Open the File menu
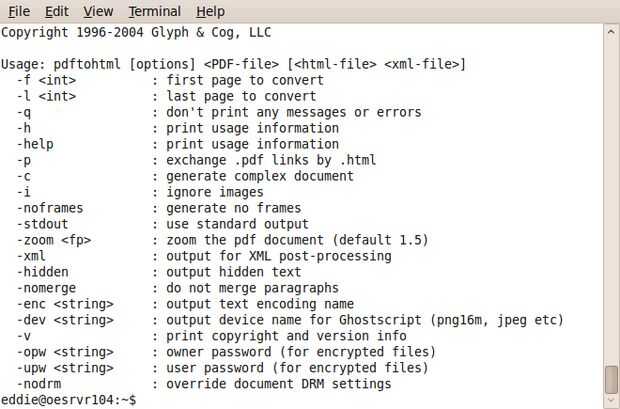 [x=19, y=11]
